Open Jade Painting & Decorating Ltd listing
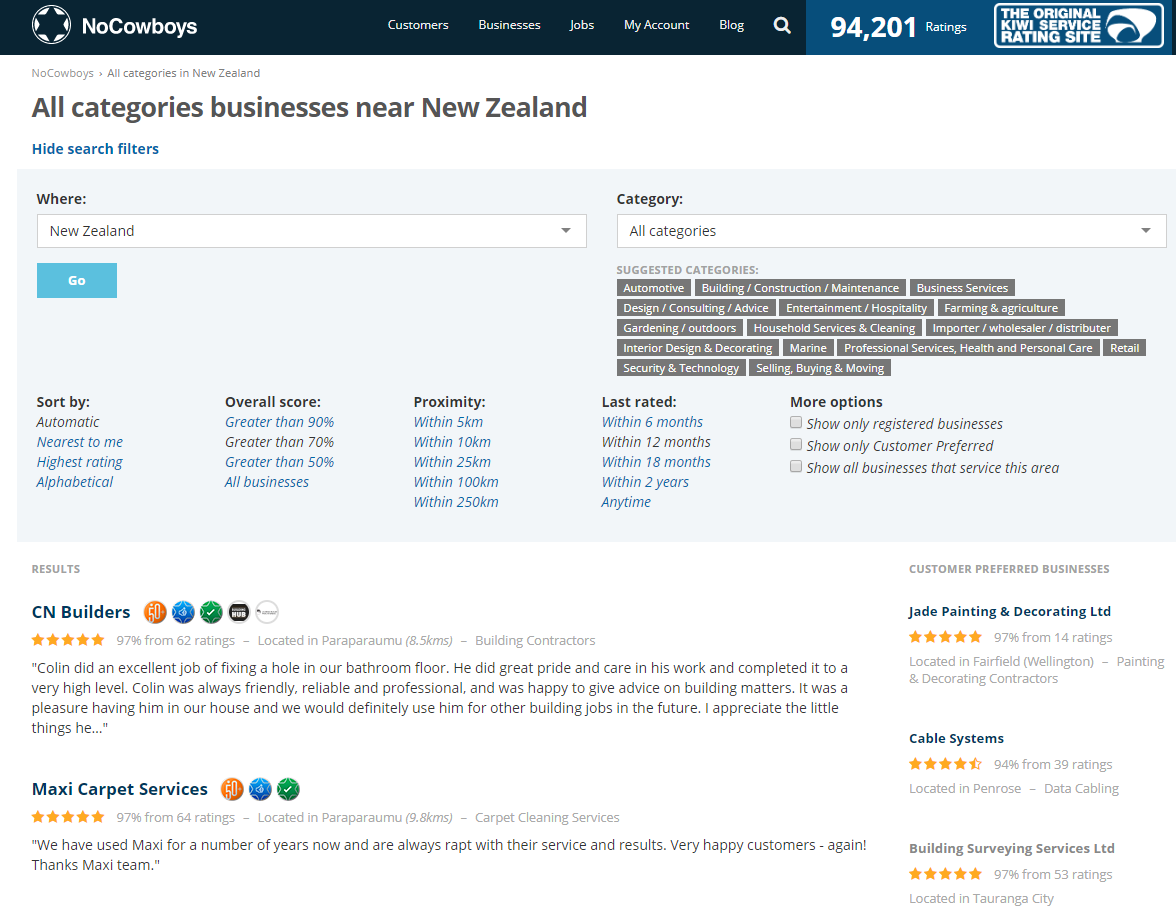 point(1010,611)
